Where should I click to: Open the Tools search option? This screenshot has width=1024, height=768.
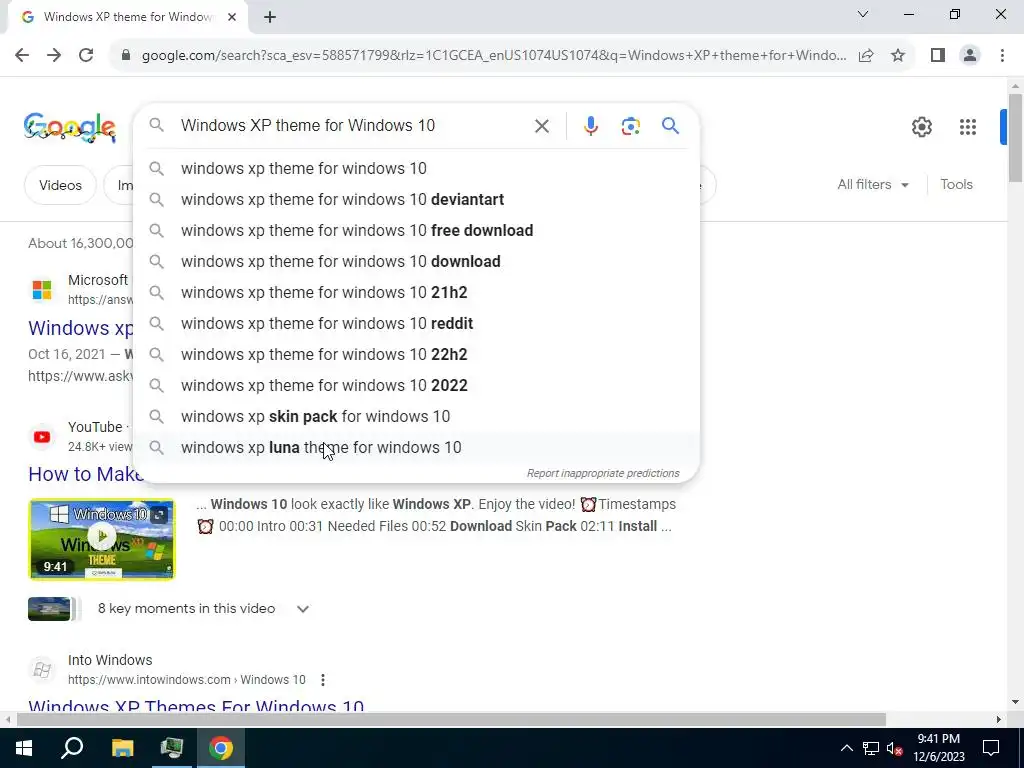[x=956, y=185]
